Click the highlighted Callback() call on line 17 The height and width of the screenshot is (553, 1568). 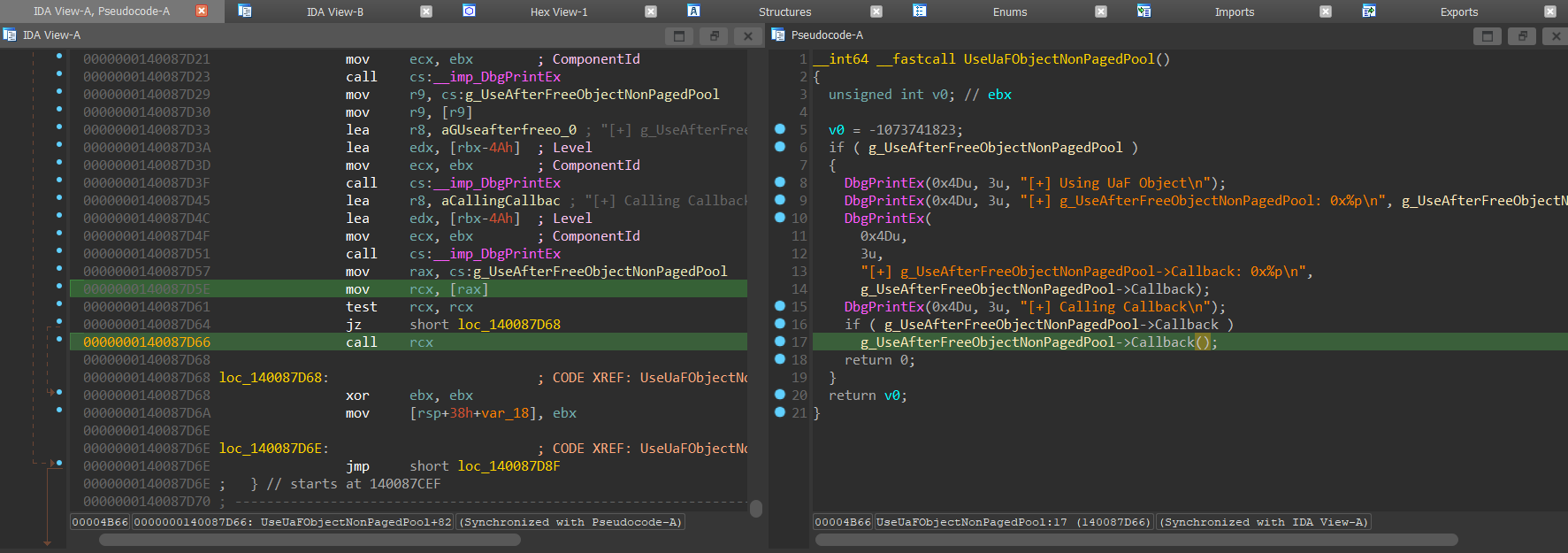point(1039,342)
